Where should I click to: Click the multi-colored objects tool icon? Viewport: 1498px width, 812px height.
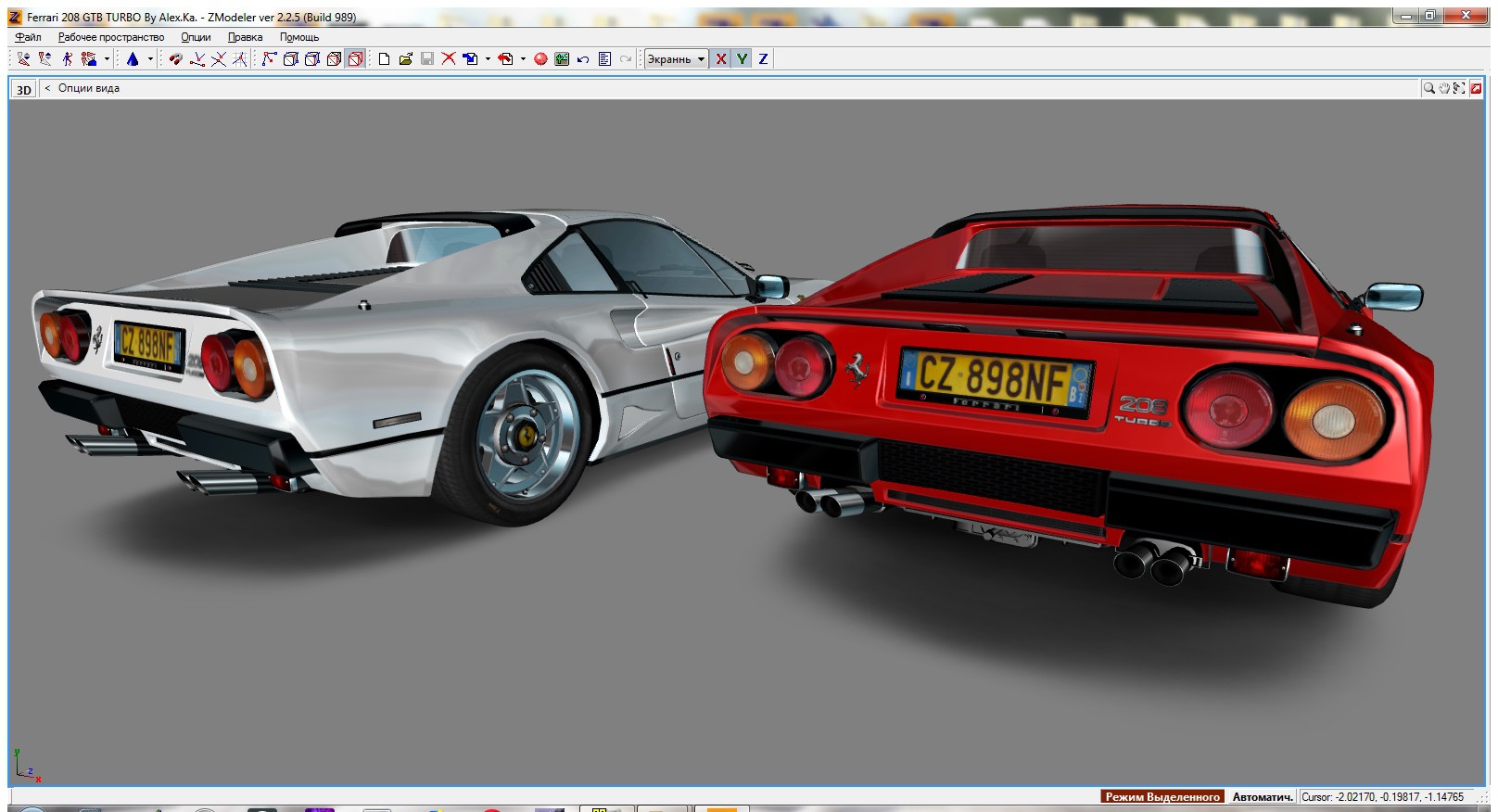pyautogui.click(x=90, y=58)
